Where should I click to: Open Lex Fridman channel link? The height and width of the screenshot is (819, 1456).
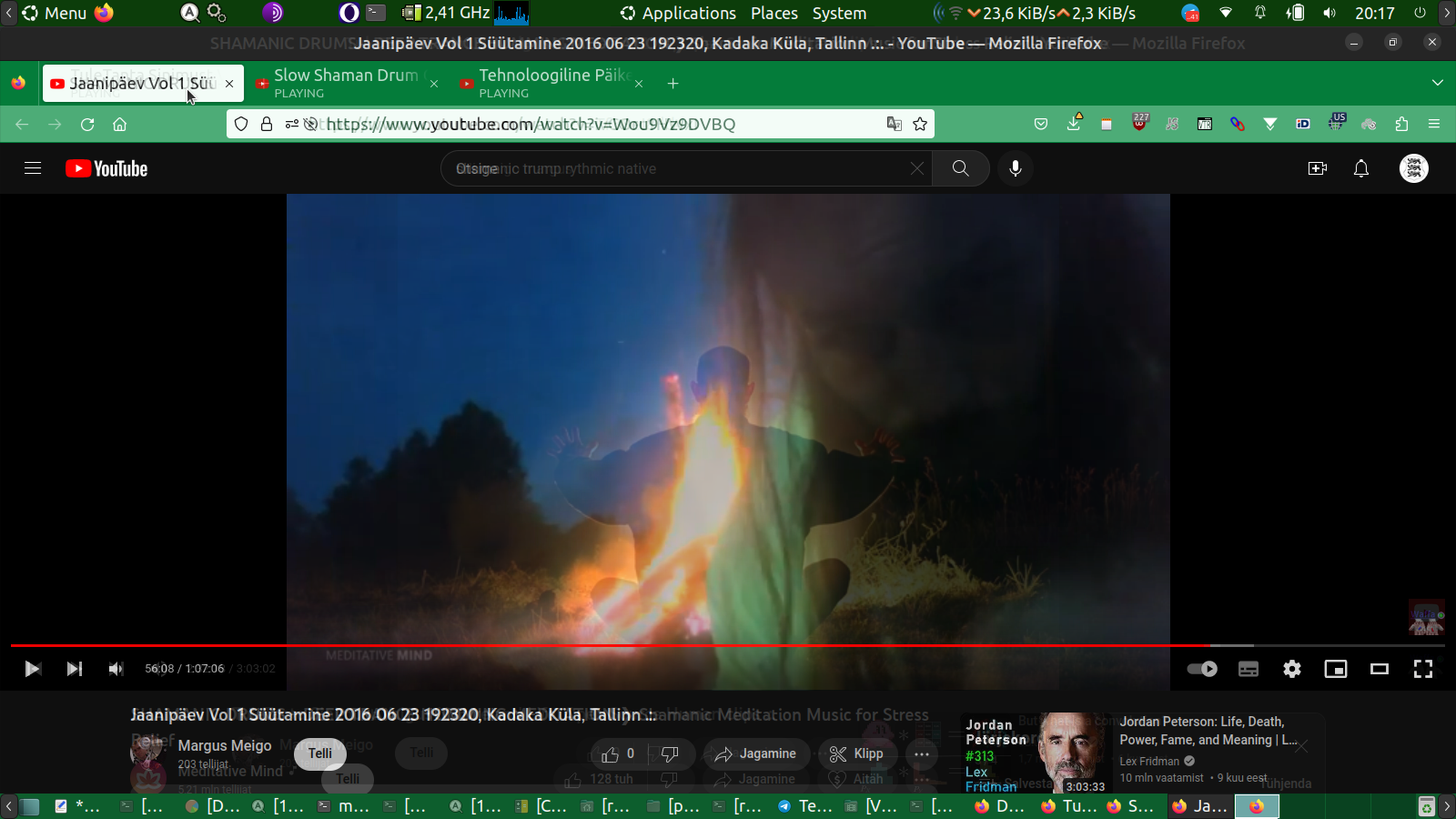(1149, 762)
